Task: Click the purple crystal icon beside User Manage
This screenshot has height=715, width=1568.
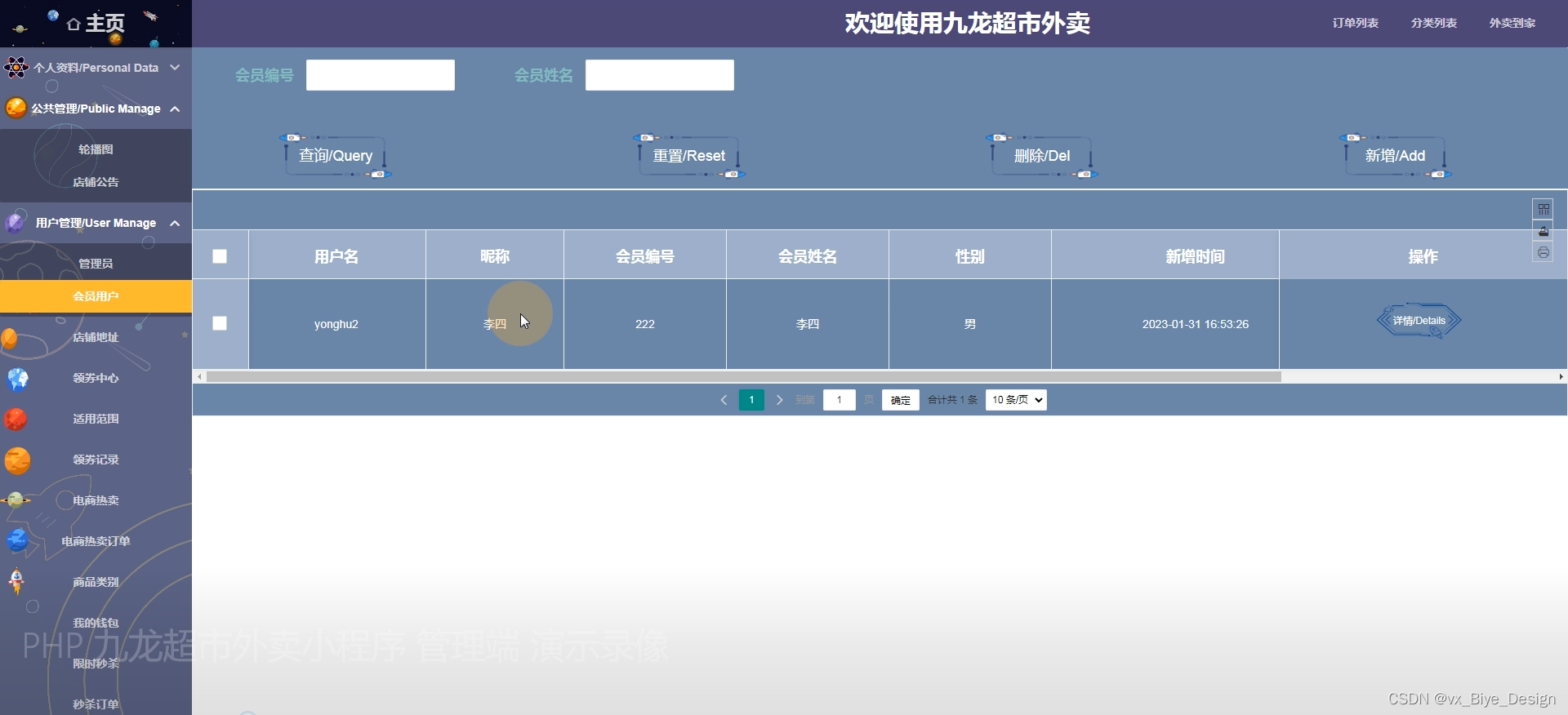Action: pyautogui.click(x=16, y=222)
